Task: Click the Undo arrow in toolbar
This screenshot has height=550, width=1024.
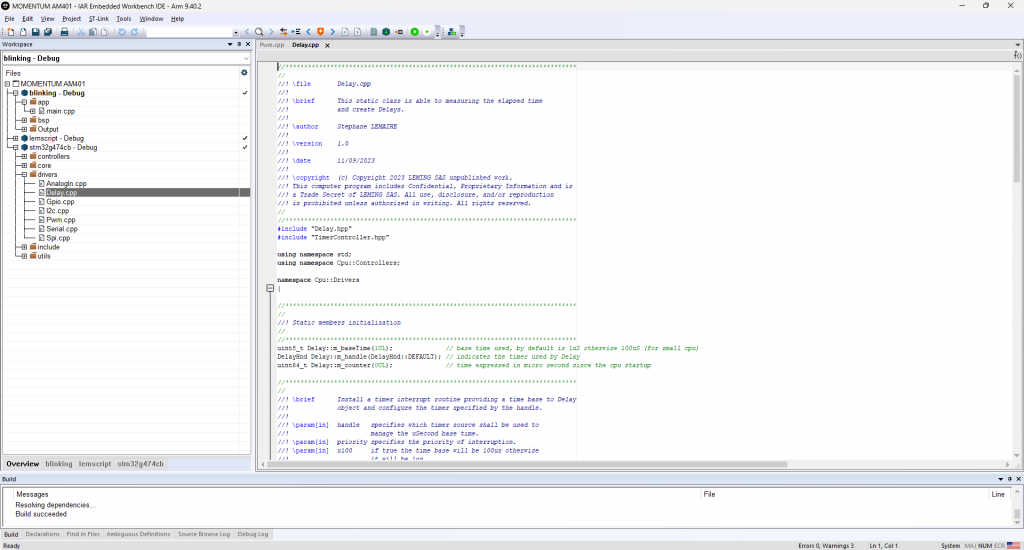Action: (x=122, y=32)
